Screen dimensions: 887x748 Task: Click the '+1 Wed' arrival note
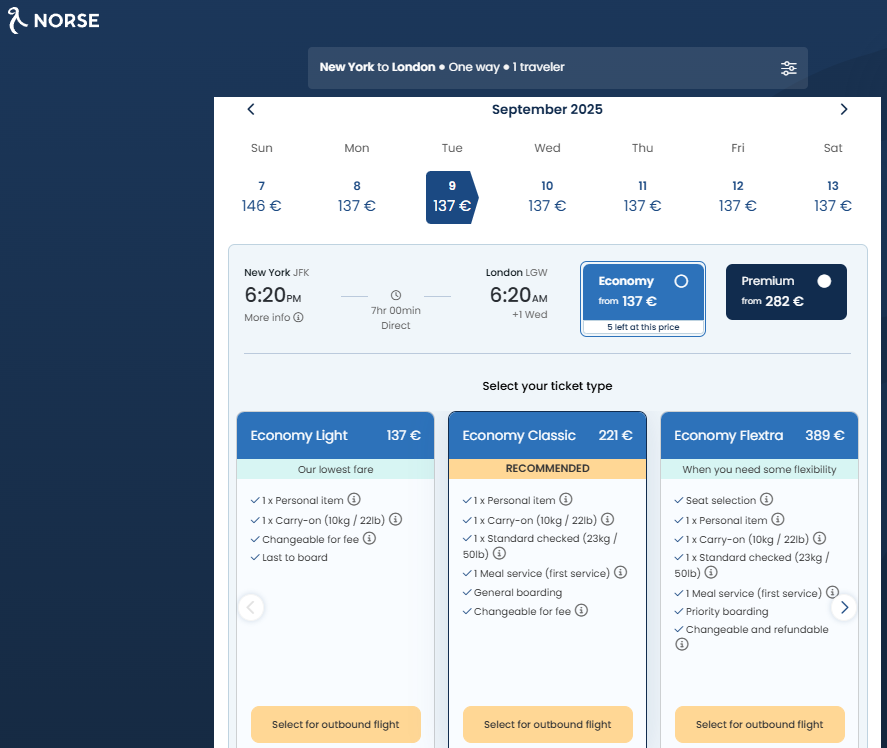pyautogui.click(x=529, y=315)
